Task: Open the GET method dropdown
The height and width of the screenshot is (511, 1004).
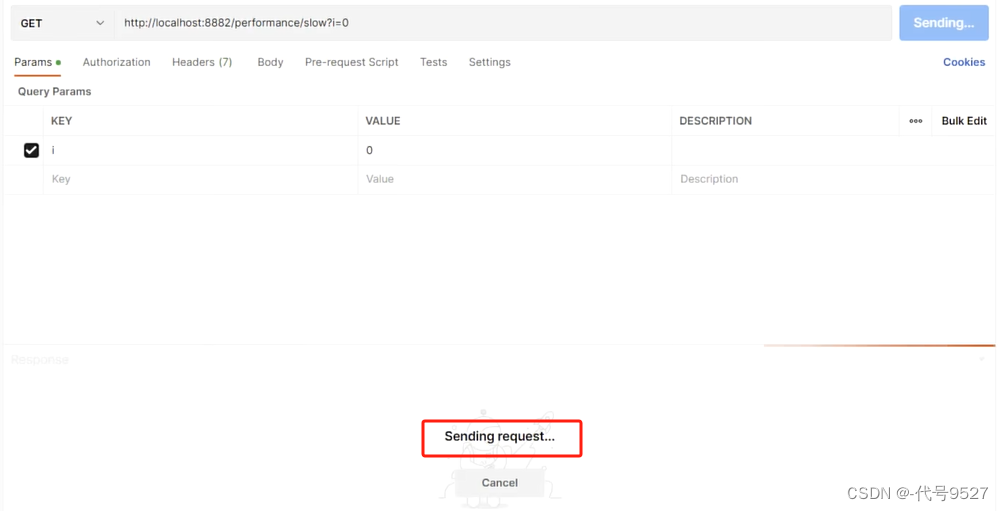Action: 62,23
